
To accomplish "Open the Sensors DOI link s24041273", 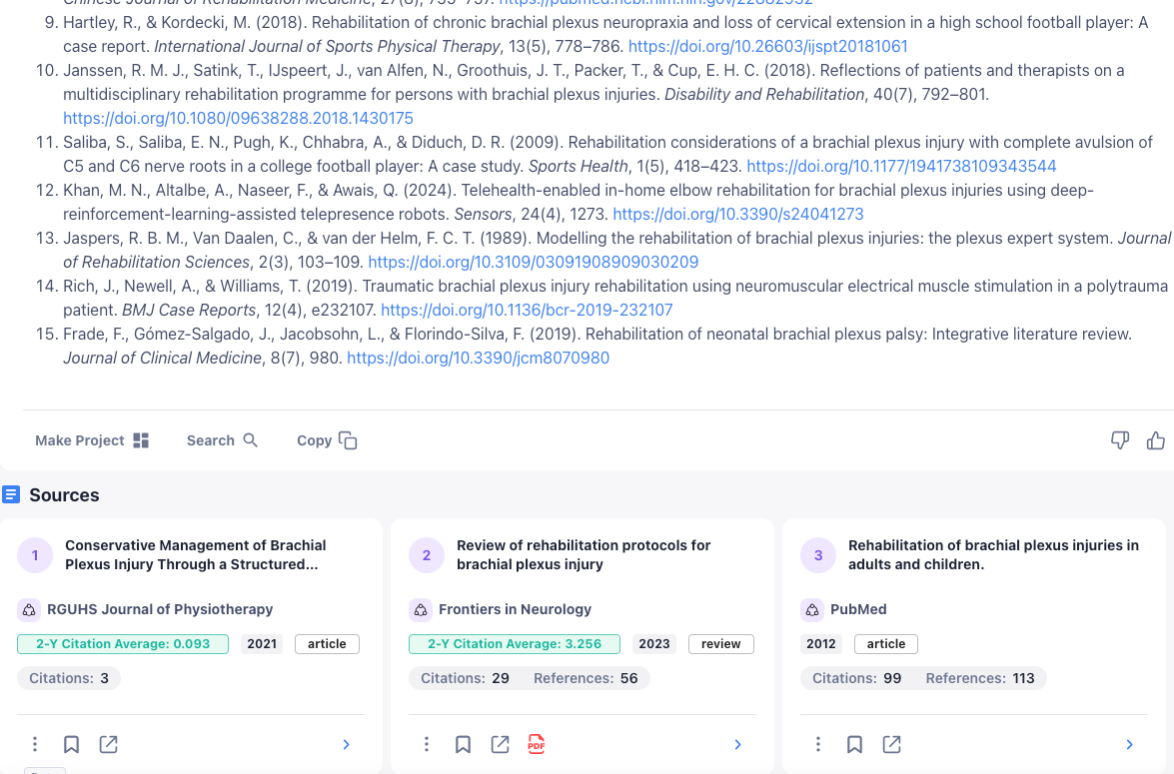I will [x=738, y=214].
